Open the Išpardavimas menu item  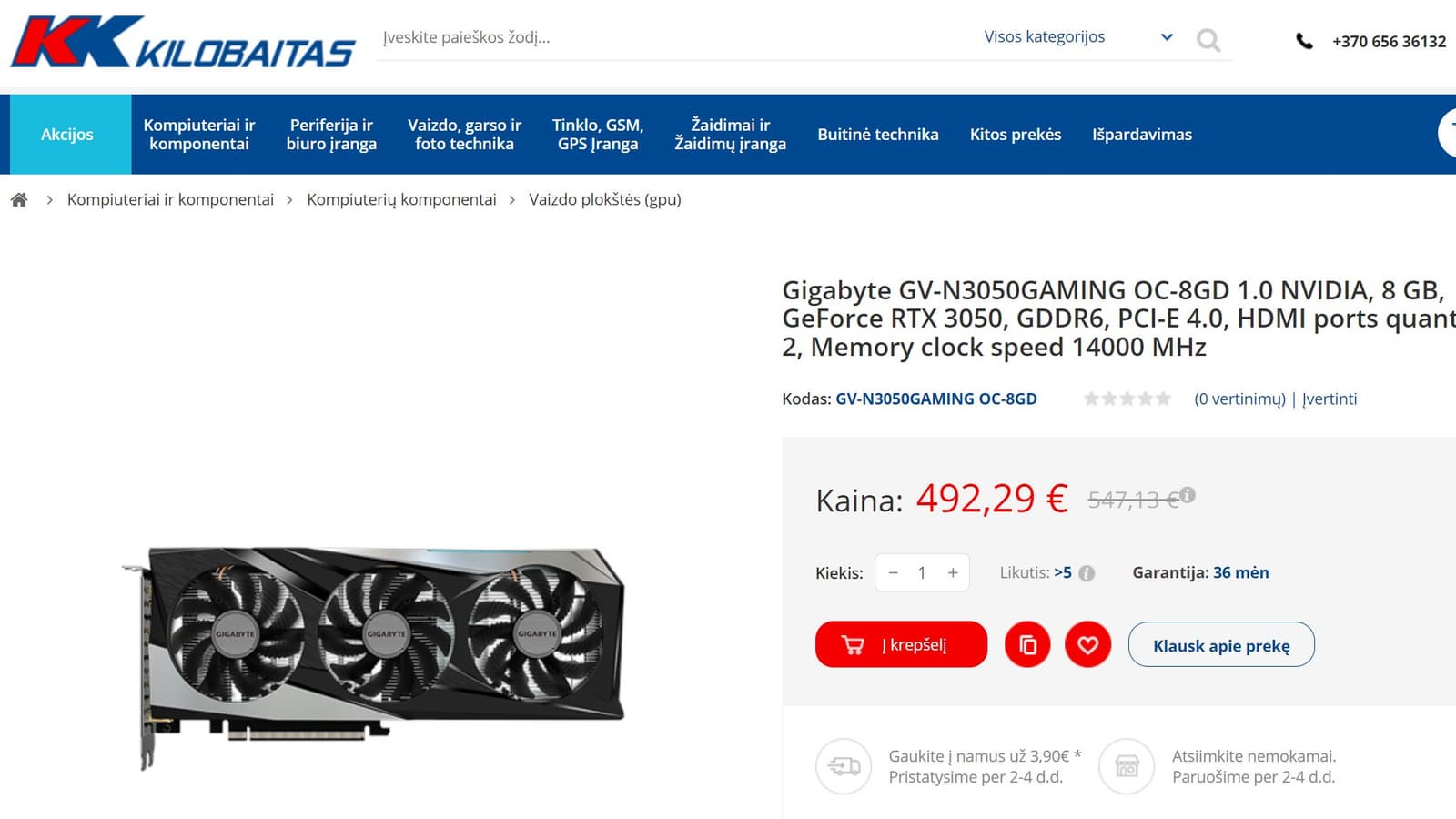point(1142,134)
